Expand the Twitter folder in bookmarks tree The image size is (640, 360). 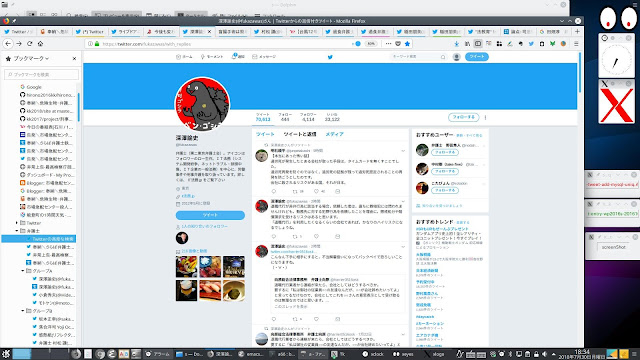pos(17,223)
